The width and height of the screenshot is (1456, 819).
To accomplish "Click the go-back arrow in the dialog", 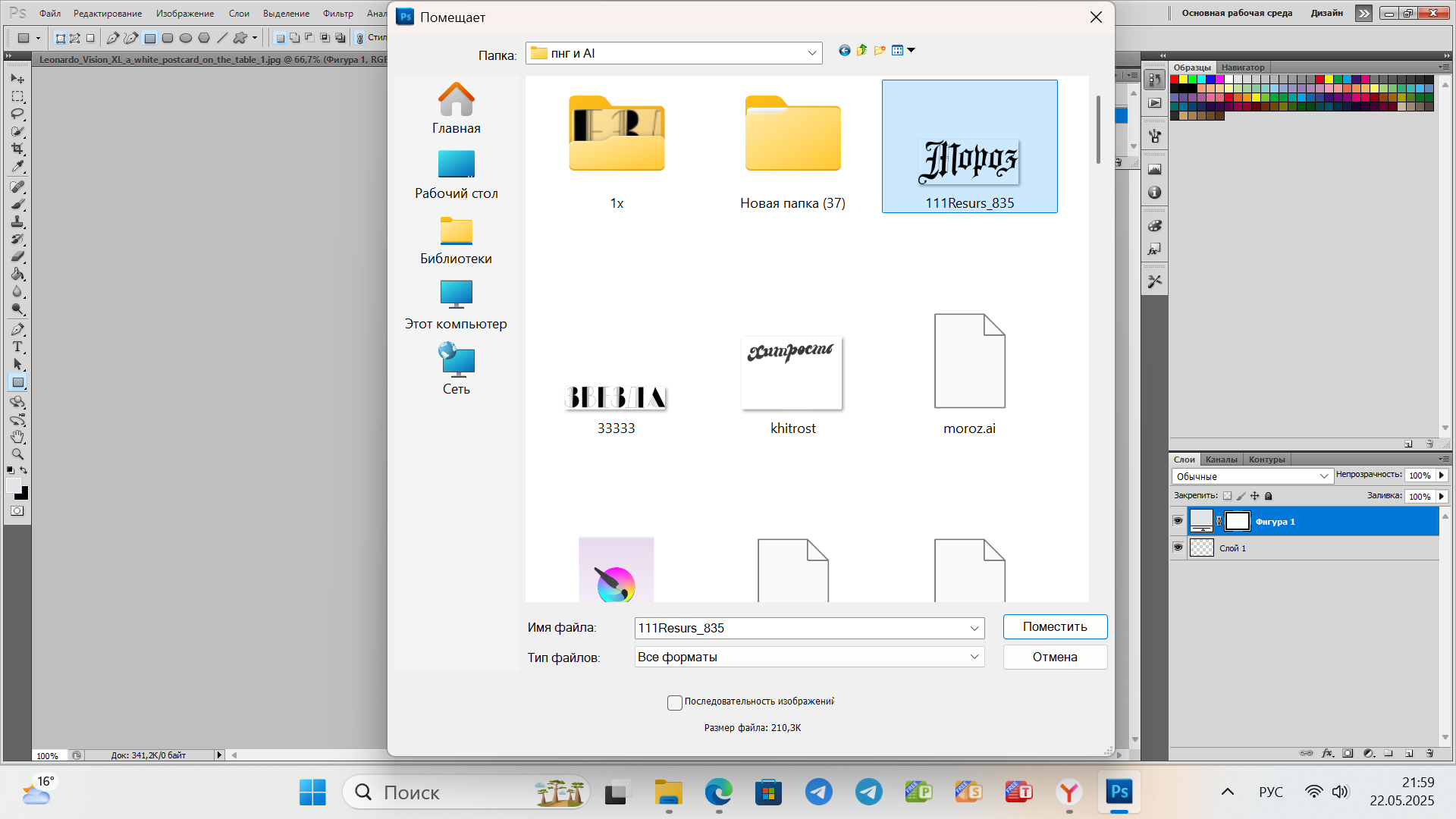I will (844, 51).
